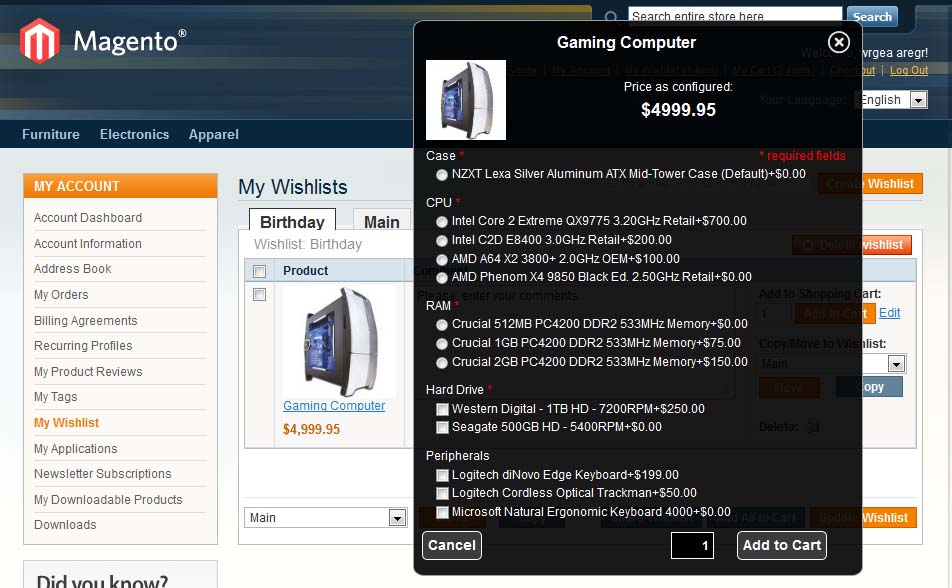Click popup Gaming Computer thumbnail image

(466, 100)
